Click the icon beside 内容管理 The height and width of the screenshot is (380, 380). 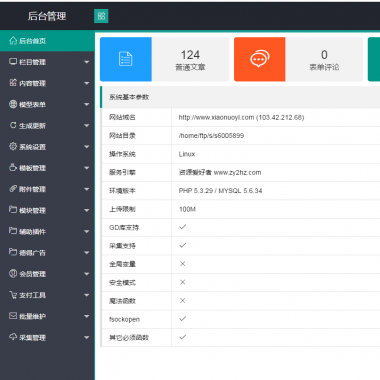point(13,83)
